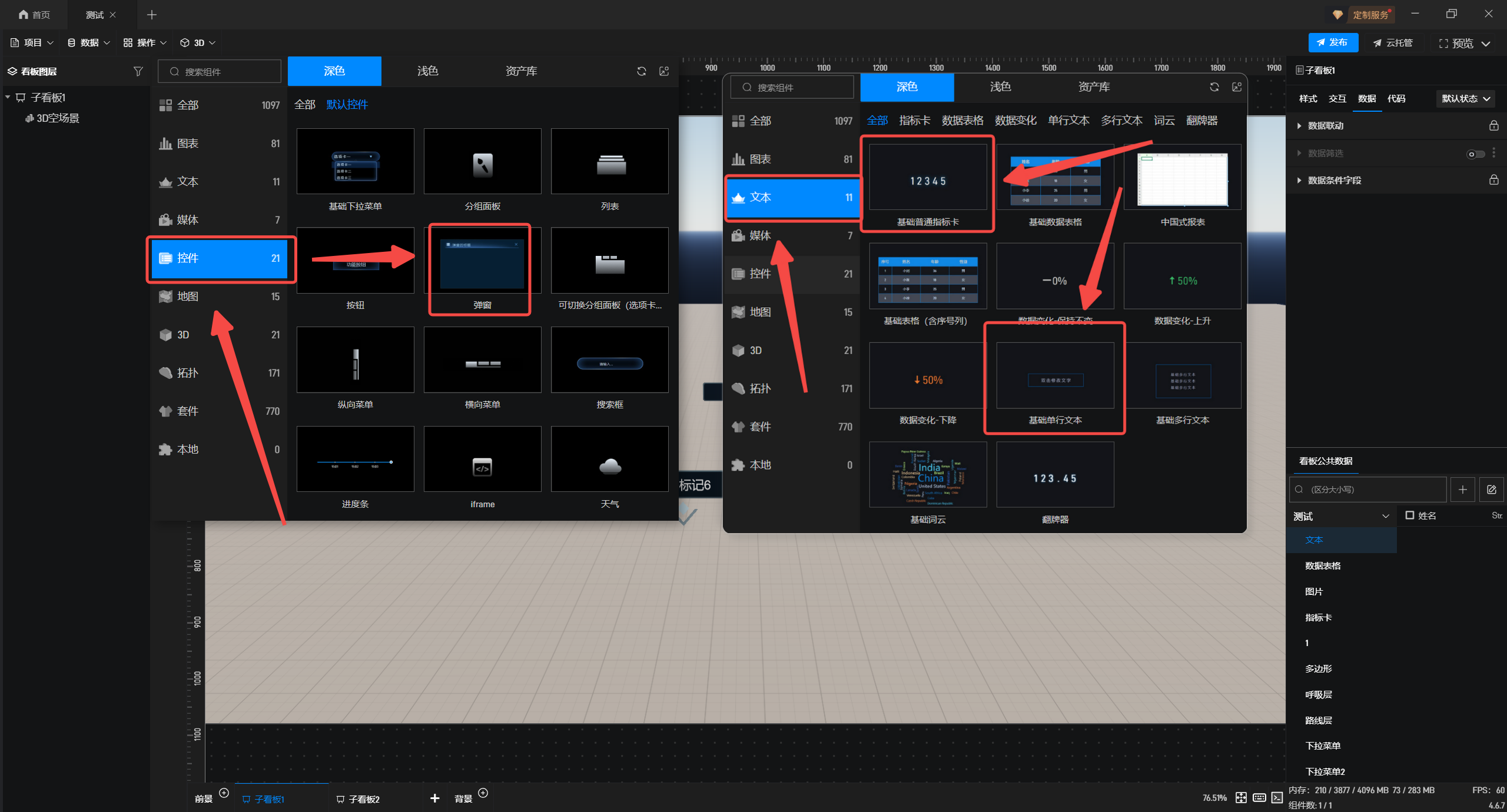Click edit icon beside public data search
This screenshot has width=1507, height=812.
pyautogui.click(x=1491, y=490)
